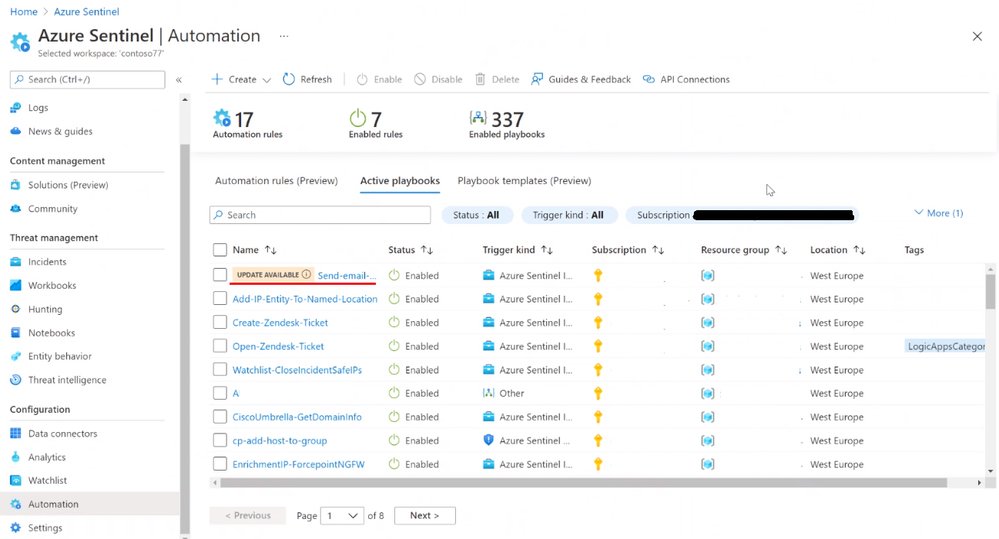Viewport: 999px width, 539px height.
Task: Go to Home breadcrumb link
Action: [x=24, y=11]
